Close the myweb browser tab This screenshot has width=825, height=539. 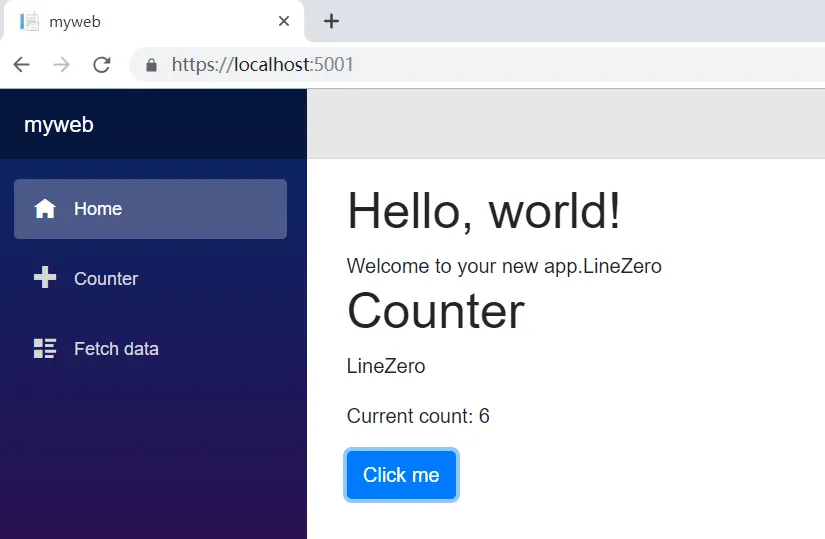point(284,22)
